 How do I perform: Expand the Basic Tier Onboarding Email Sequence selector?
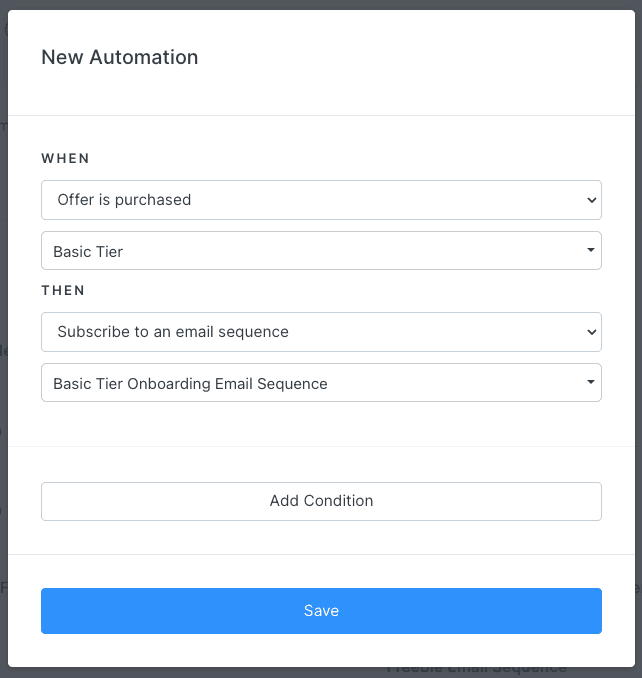[x=320, y=383]
